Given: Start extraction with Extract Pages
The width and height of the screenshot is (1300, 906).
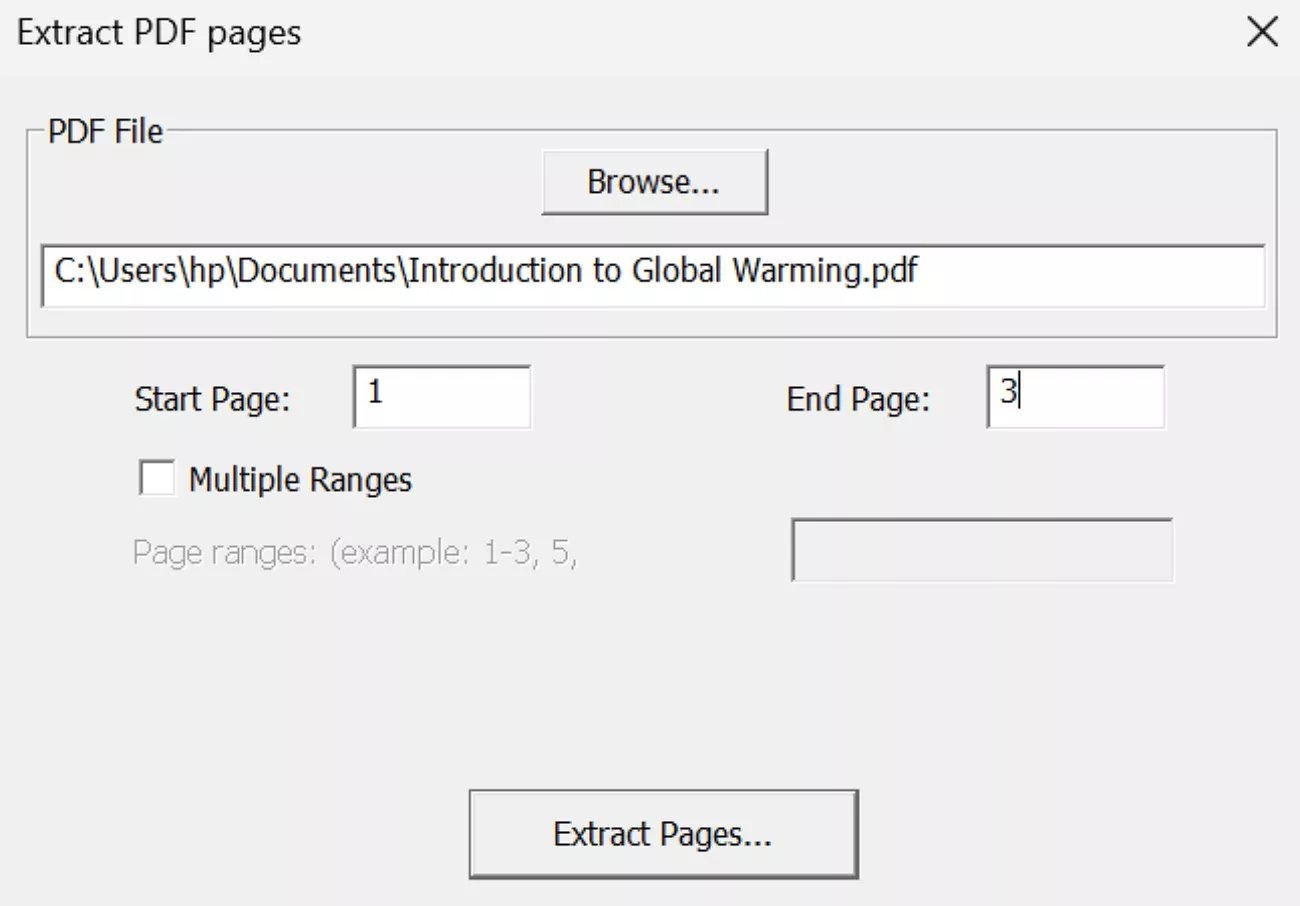Looking at the screenshot, I should 663,833.
